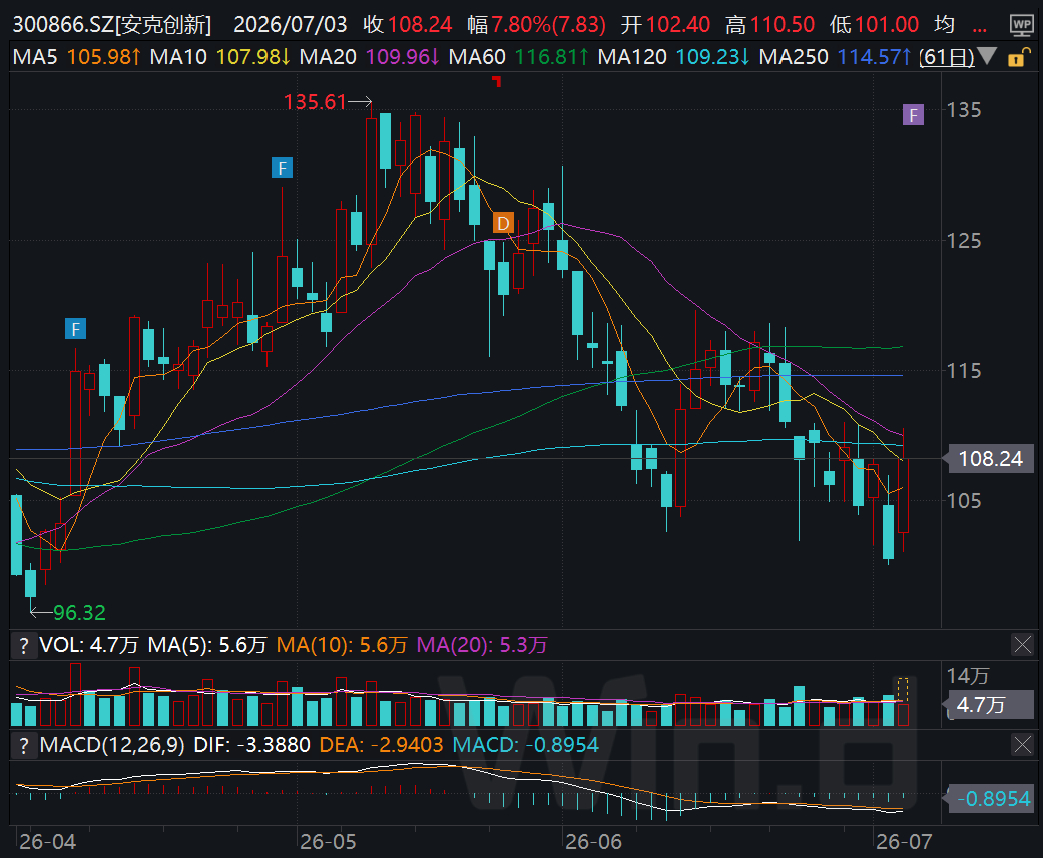The image size is (1044, 859).
Task: Click the red flag marker at chart top
Action: (x=497, y=81)
